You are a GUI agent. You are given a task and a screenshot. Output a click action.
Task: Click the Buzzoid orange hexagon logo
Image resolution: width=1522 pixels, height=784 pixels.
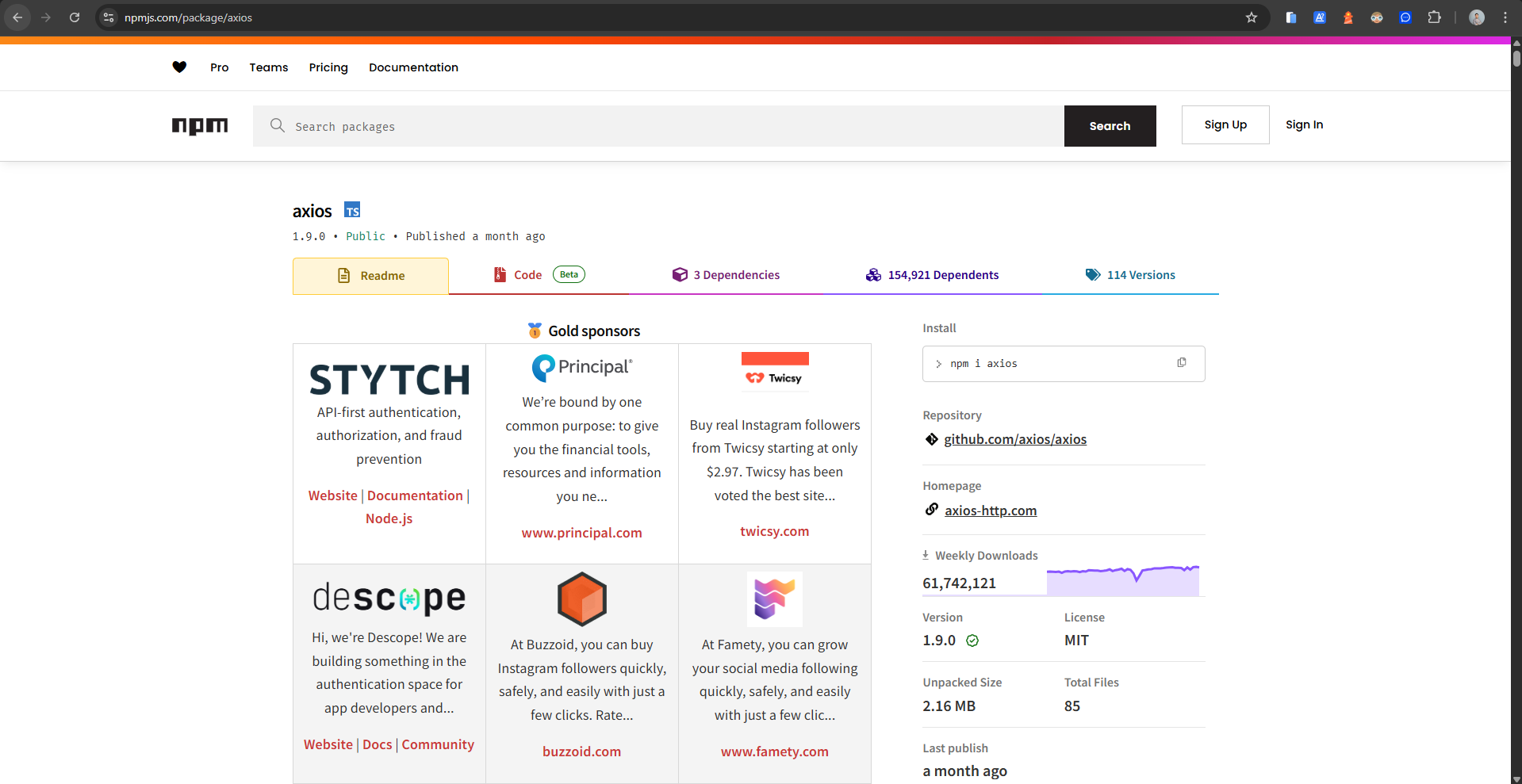click(582, 599)
